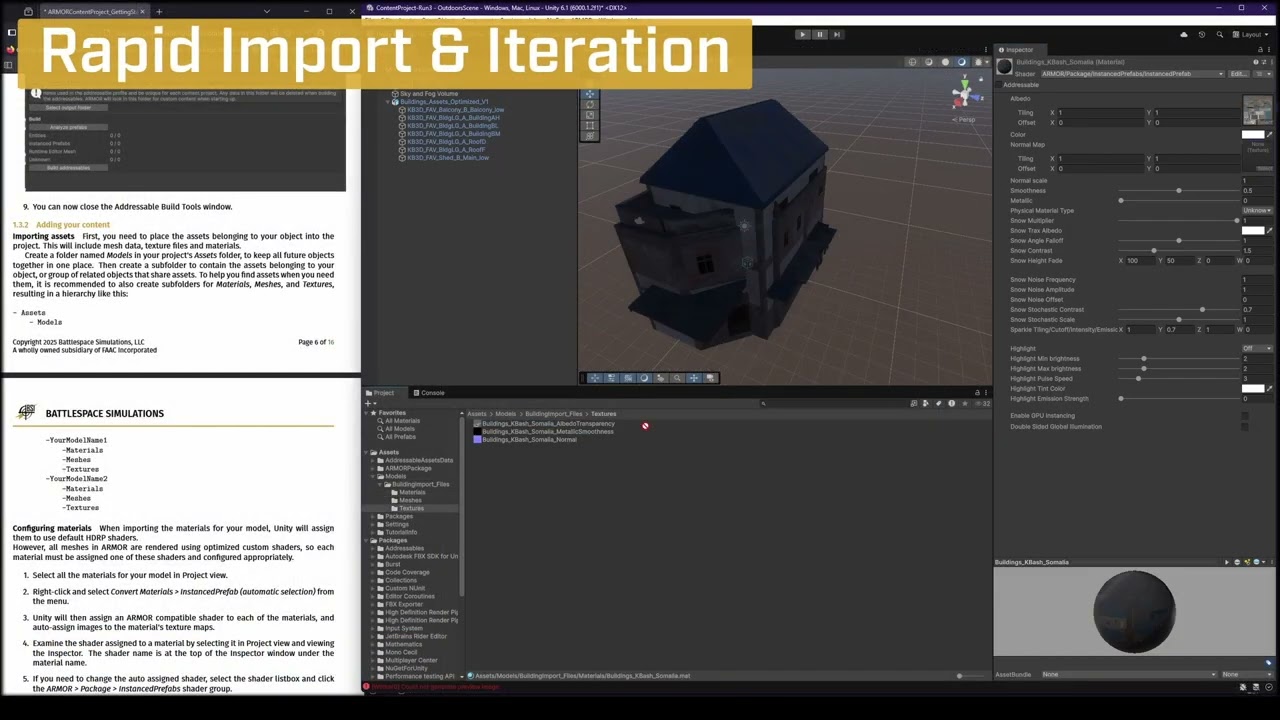Click the Step frame button
Viewport: 1280px width, 720px height.
[837, 34]
